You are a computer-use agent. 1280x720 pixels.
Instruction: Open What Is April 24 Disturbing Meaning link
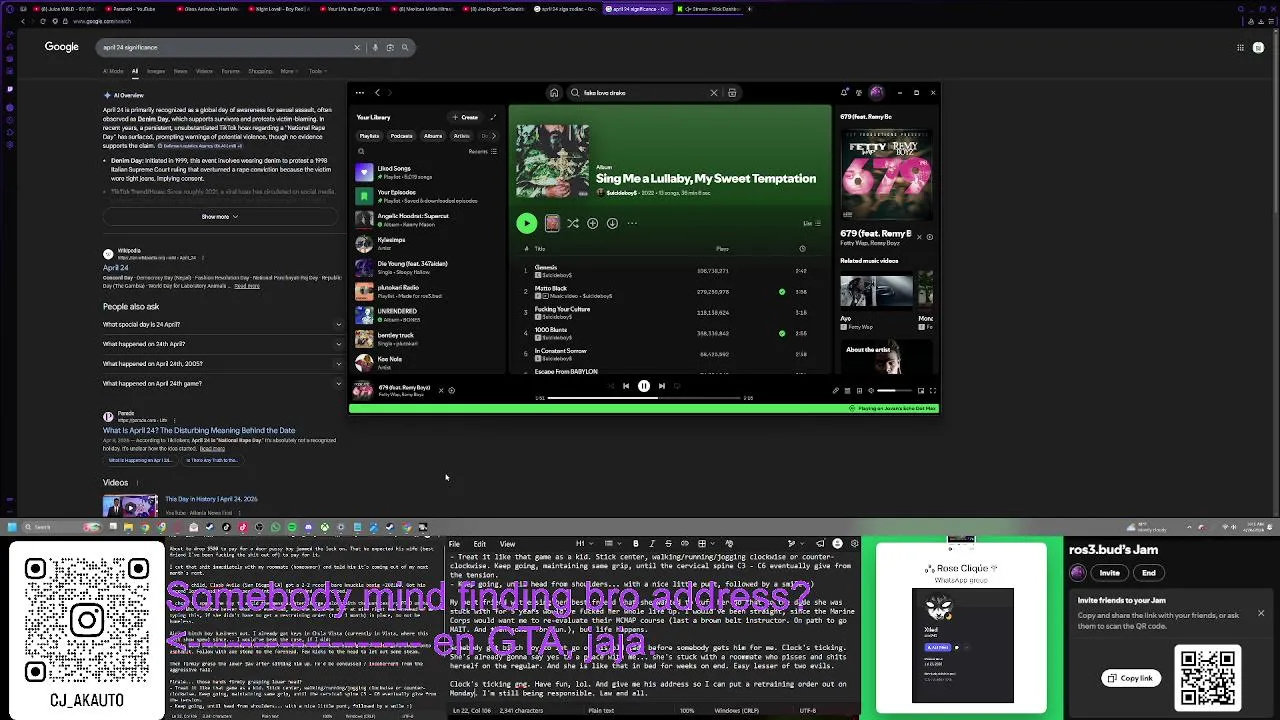click(x=199, y=430)
